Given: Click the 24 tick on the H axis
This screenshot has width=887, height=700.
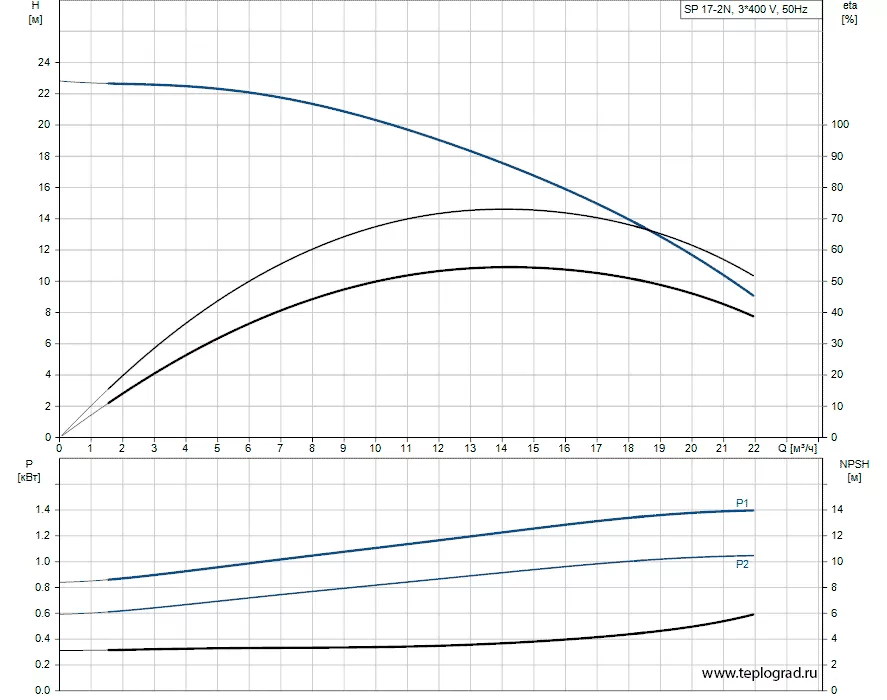Looking at the screenshot, I should (x=43, y=62).
